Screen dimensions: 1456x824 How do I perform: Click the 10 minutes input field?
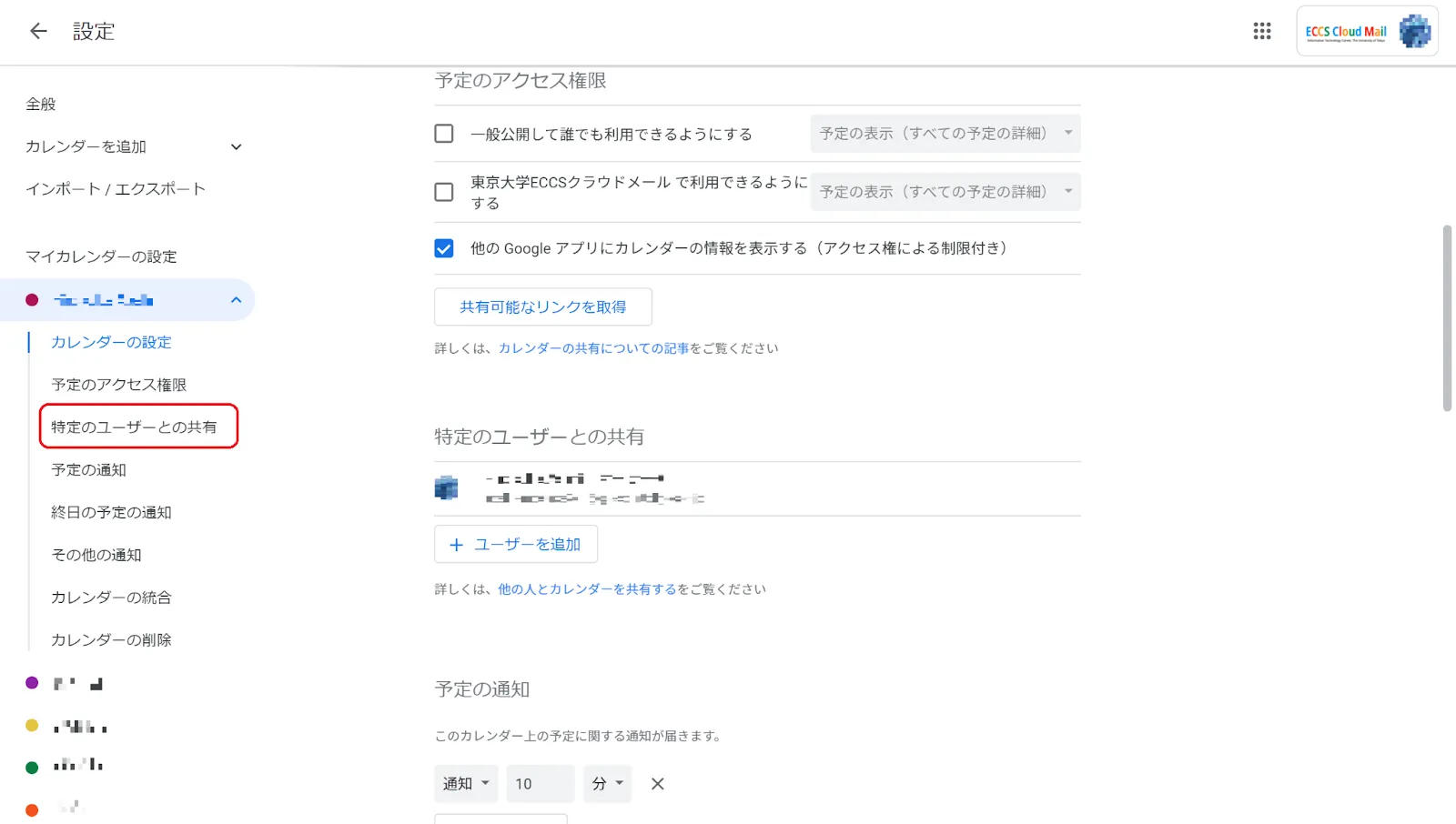coord(539,783)
